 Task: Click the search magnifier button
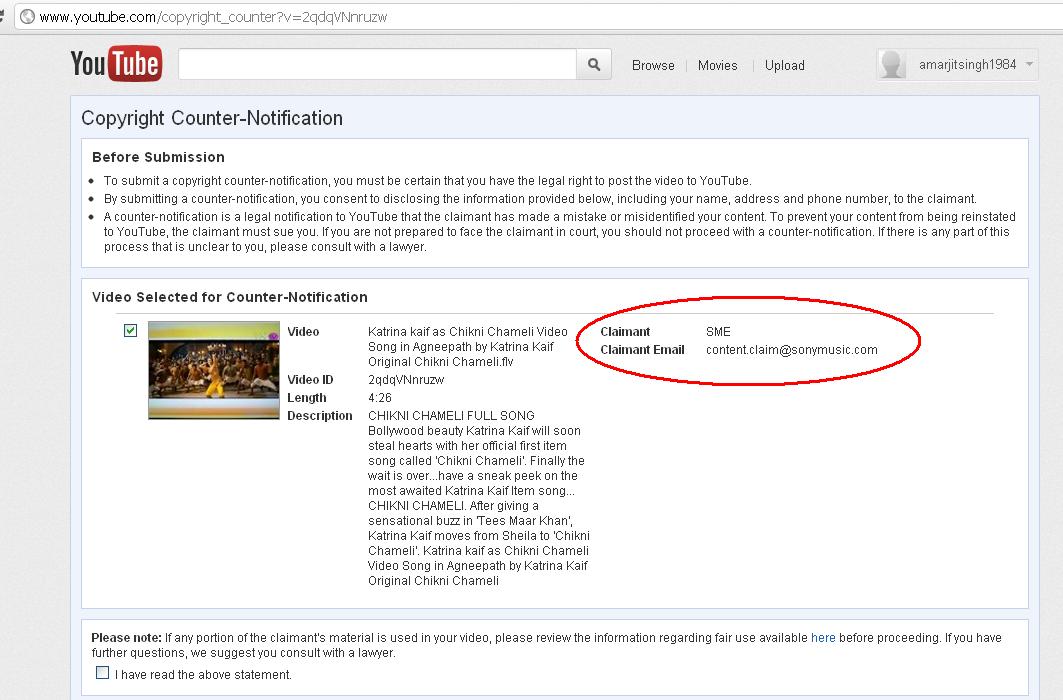point(594,64)
